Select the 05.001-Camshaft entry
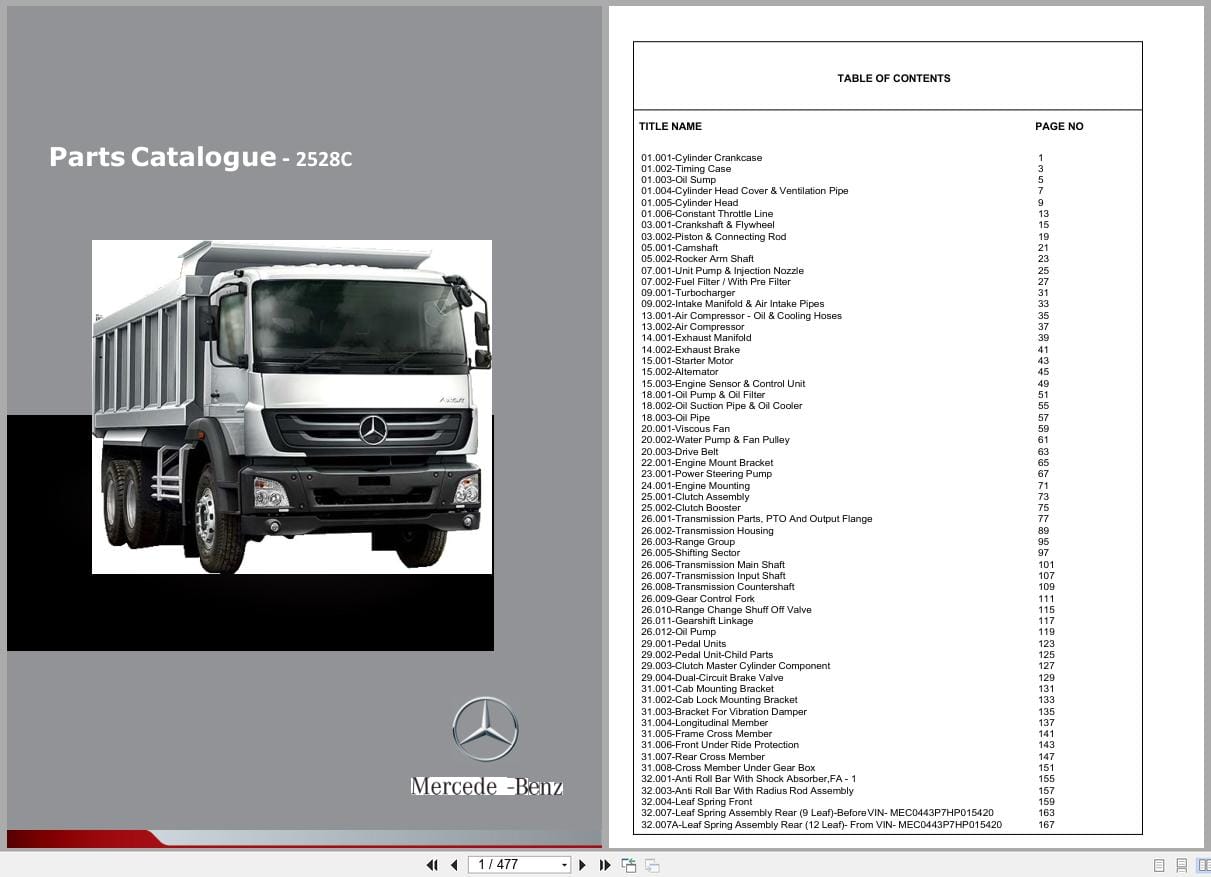 tap(679, 248)
